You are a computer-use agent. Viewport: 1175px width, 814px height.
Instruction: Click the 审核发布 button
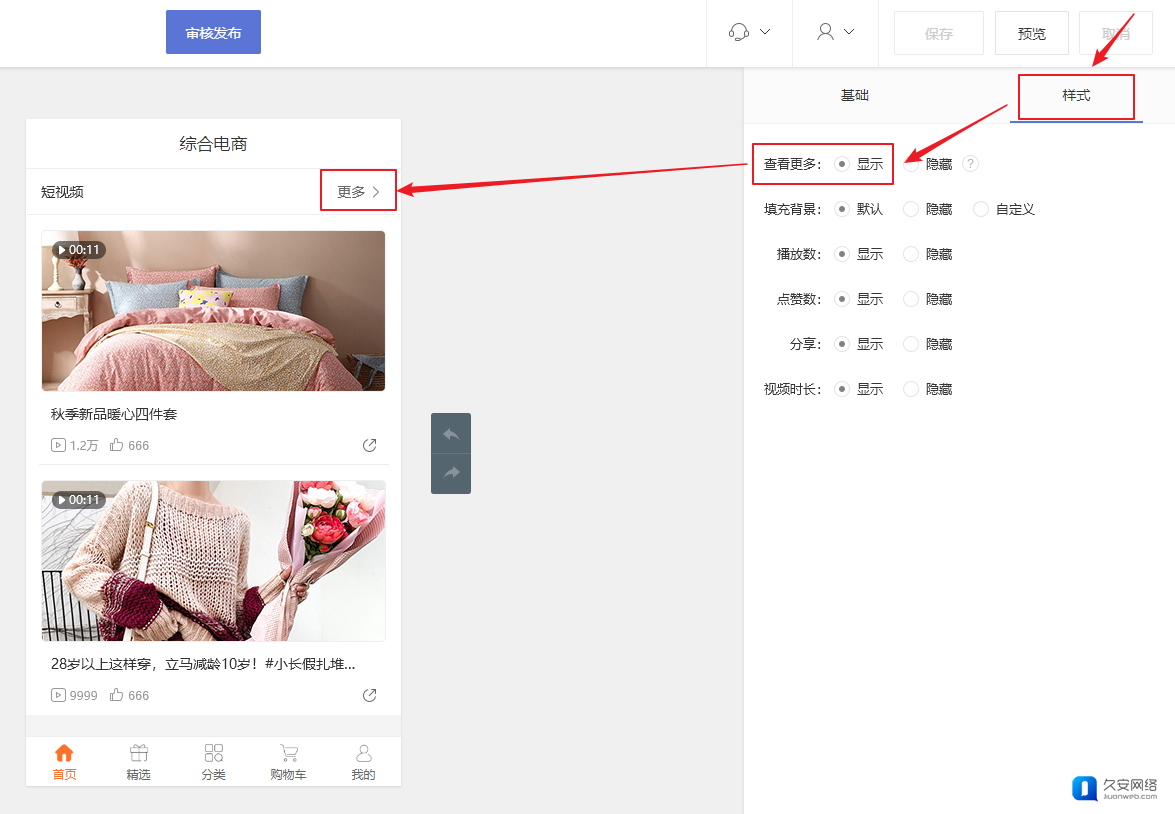tap(214, 32)
